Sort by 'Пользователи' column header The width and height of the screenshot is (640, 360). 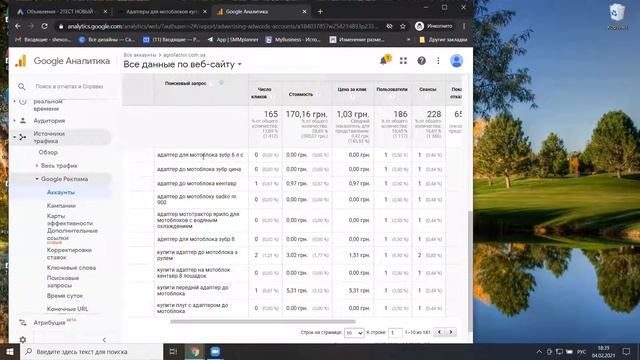click(x=392, y=89)
